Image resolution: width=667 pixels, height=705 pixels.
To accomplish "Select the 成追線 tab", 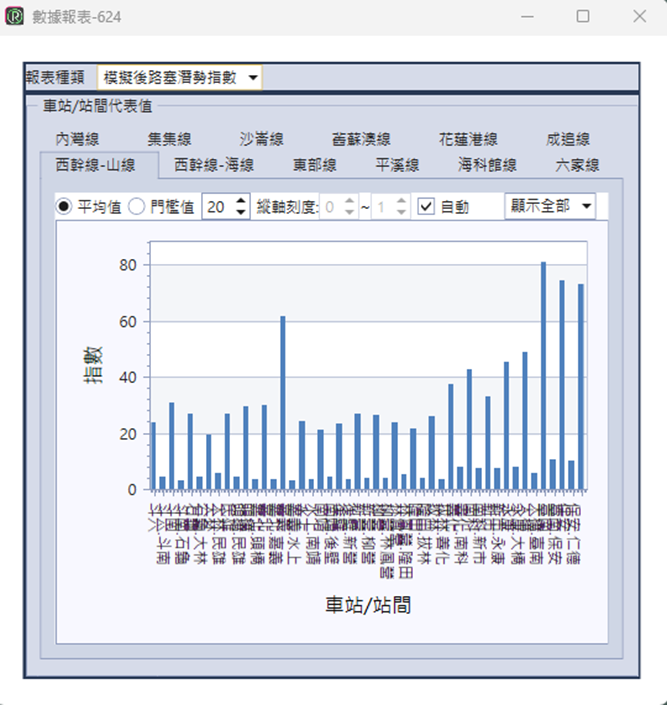I will [x=568, y=139].
